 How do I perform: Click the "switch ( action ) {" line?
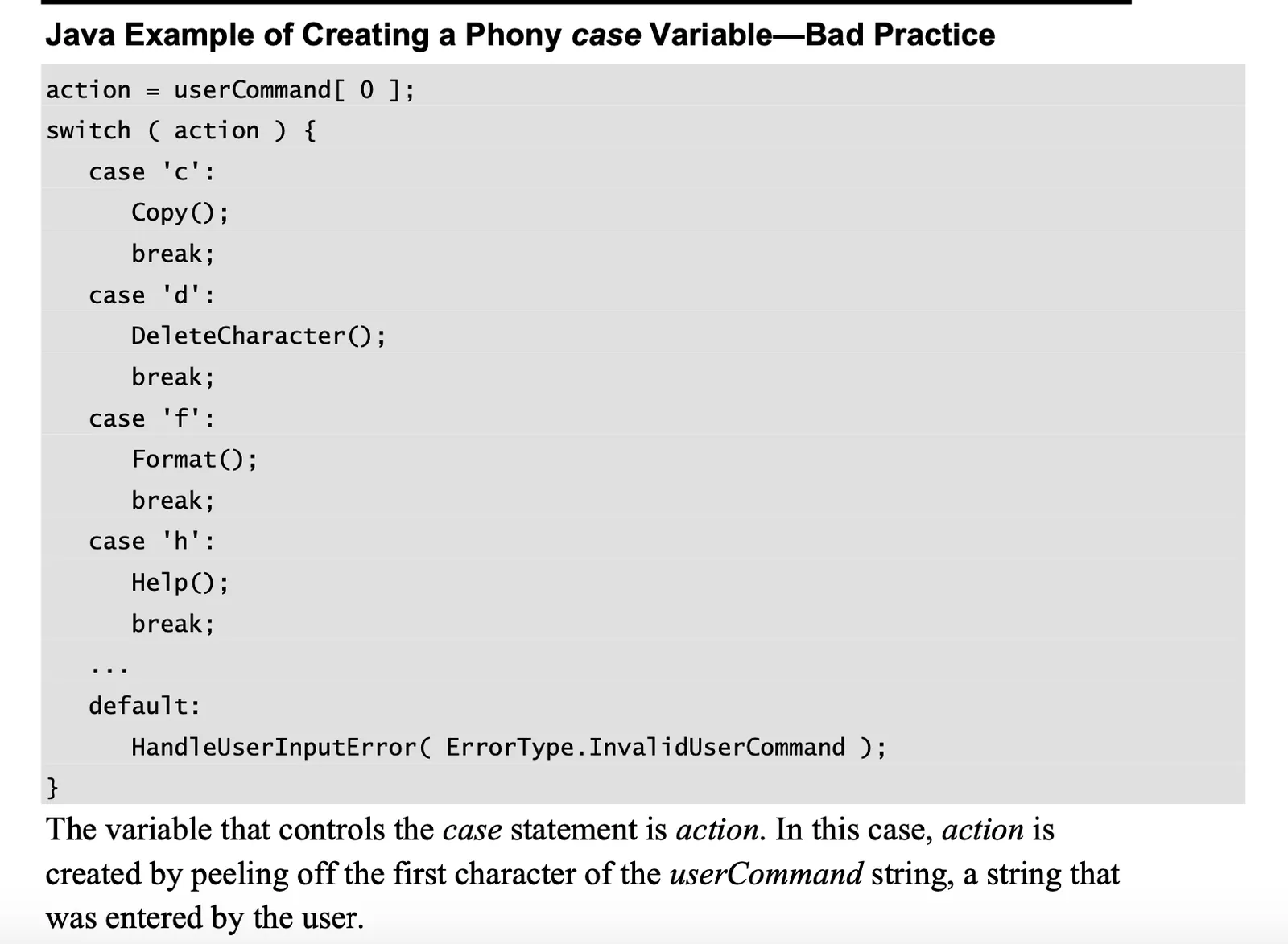(181, 130)
